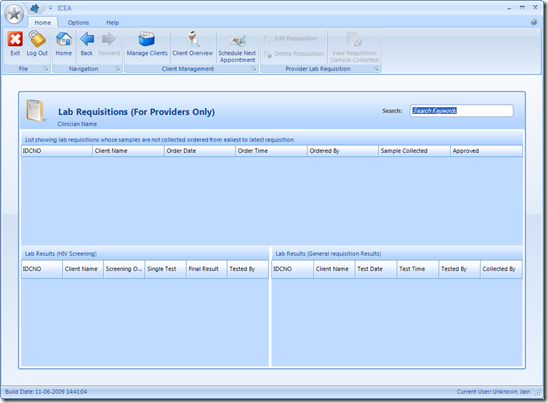Sort by Final Result column header
This screenshot has height=403, width=548.
pyautogui.click(x=207, y=269)
